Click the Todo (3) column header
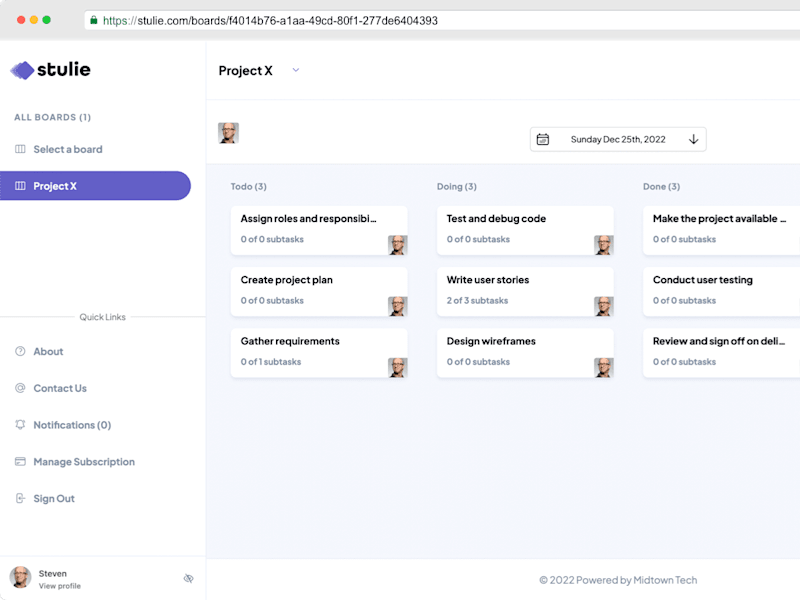The image size is (800, 600). tap(248, 186)
